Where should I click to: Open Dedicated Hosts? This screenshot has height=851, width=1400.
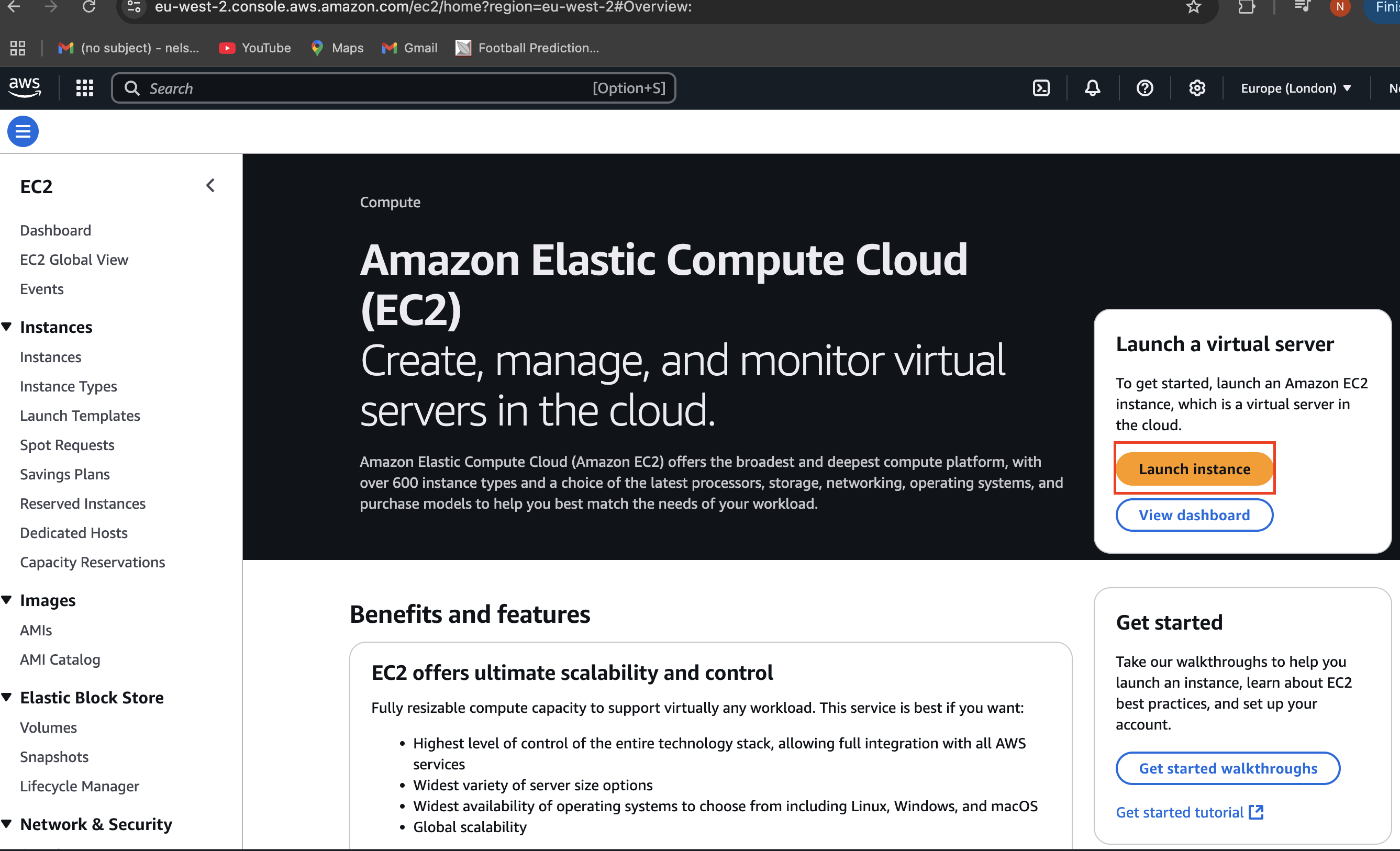point(73,533)
